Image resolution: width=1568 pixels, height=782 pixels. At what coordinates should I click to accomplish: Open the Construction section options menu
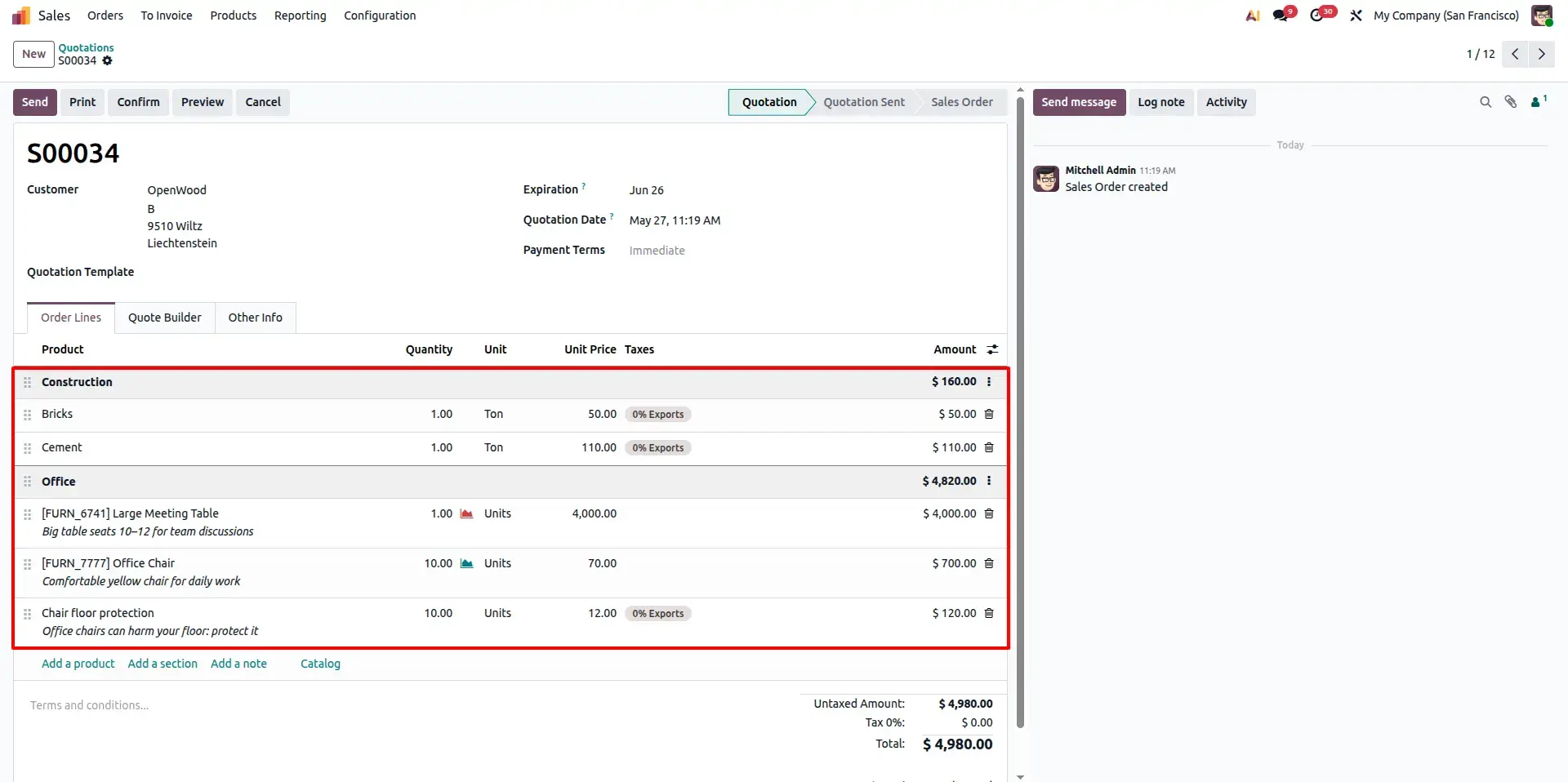989,381
